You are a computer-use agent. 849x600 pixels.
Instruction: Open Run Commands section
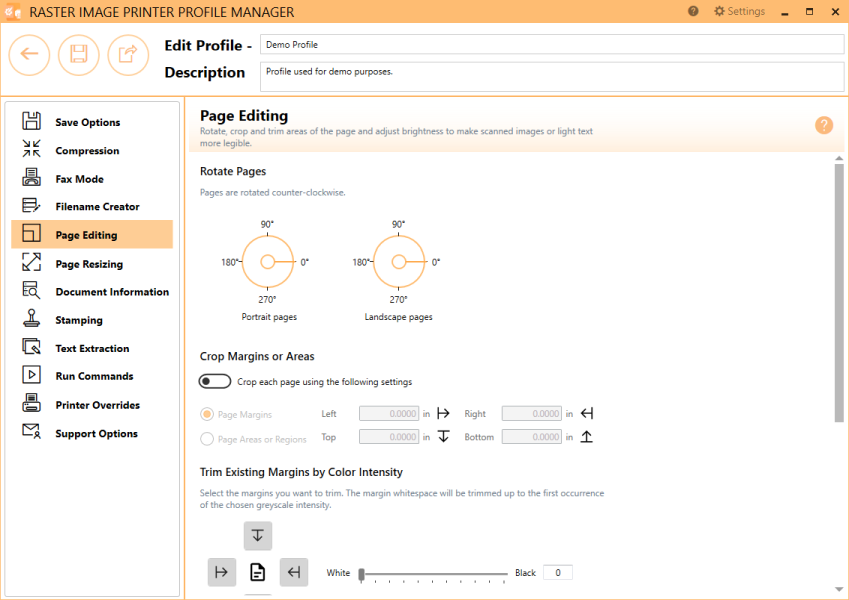click(92, 376)
